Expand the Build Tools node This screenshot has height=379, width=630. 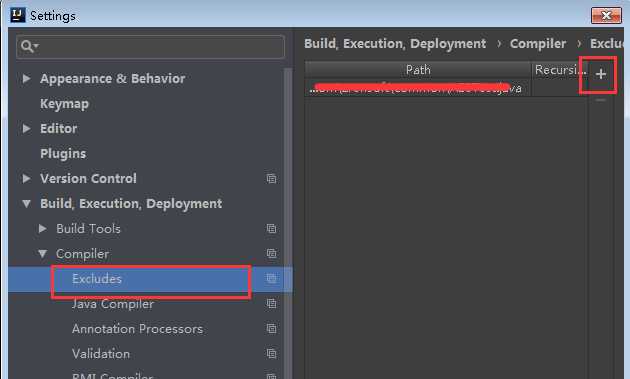pyautogui.click(x=43, y=229)
